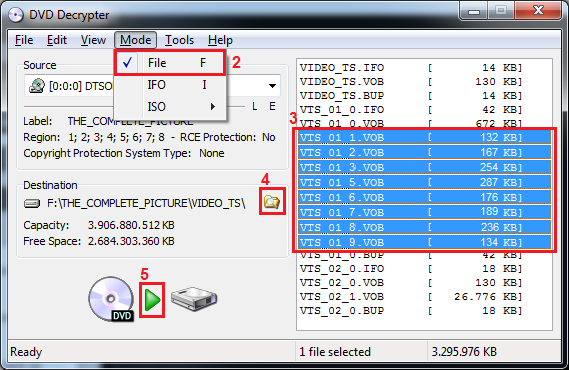Minimize the DVD Decrypter window
Screen dimensions: 569x370
pyautogui.click(x=474, y=11)
